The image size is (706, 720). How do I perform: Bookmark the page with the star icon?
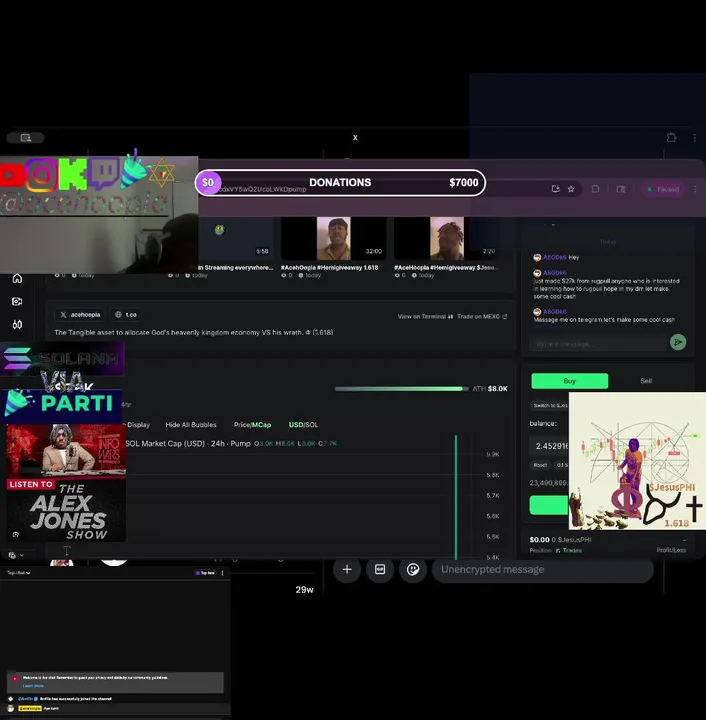571,189
